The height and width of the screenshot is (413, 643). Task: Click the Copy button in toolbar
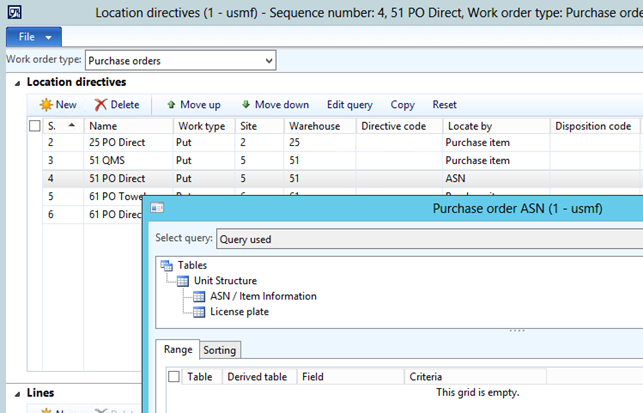(x=402, y=105)
